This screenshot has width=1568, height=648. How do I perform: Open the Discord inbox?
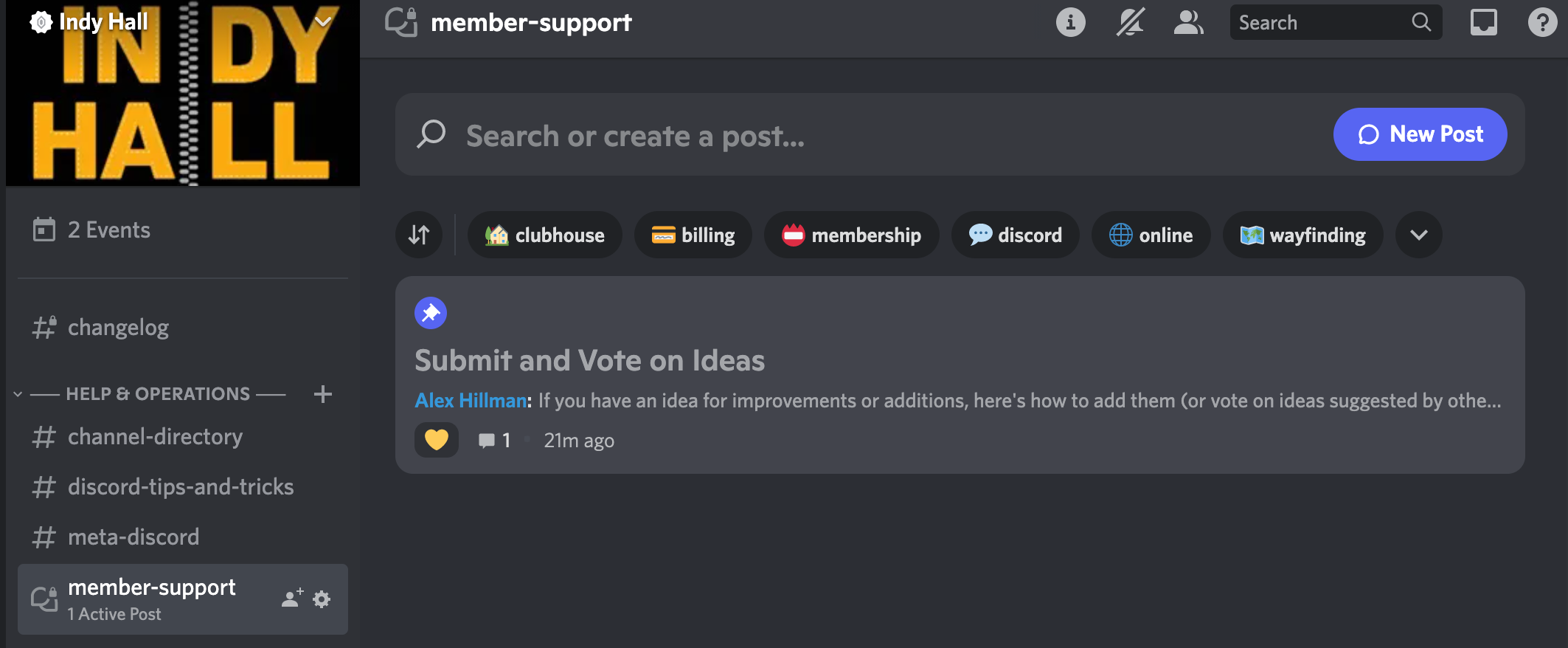point(1482,22)
